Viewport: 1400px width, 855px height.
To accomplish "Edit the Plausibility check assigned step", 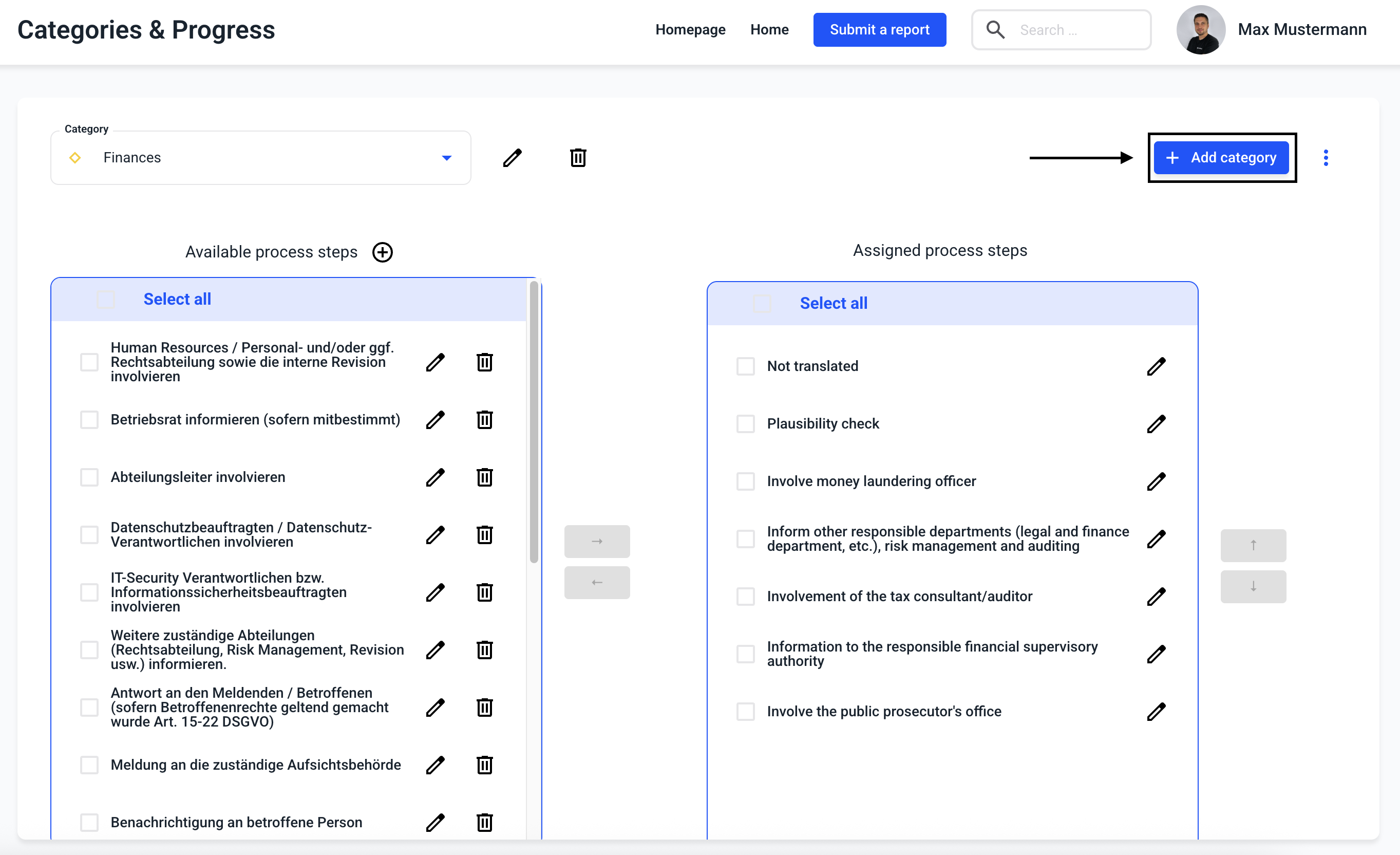I will (1156, 423).
